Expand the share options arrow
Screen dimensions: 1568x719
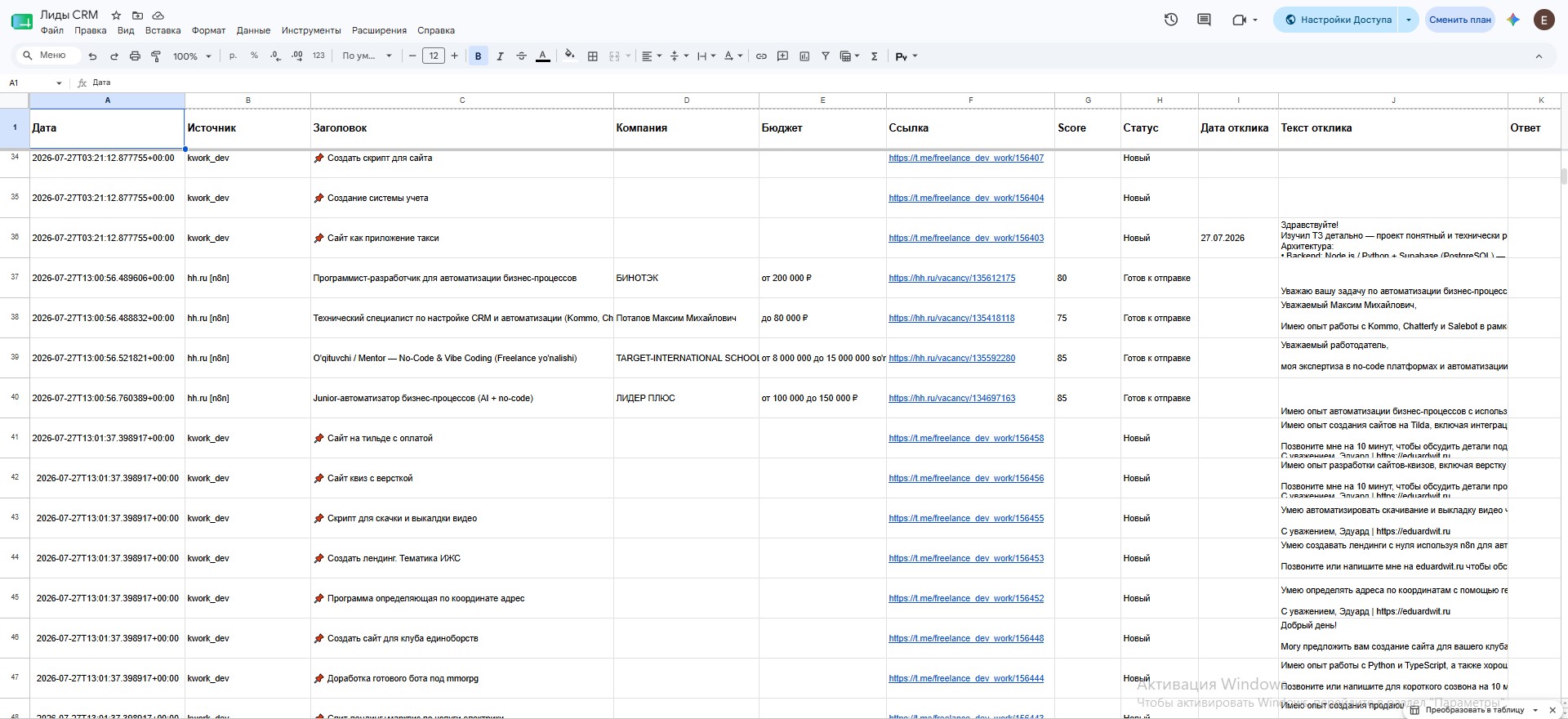pos(1409,20)
